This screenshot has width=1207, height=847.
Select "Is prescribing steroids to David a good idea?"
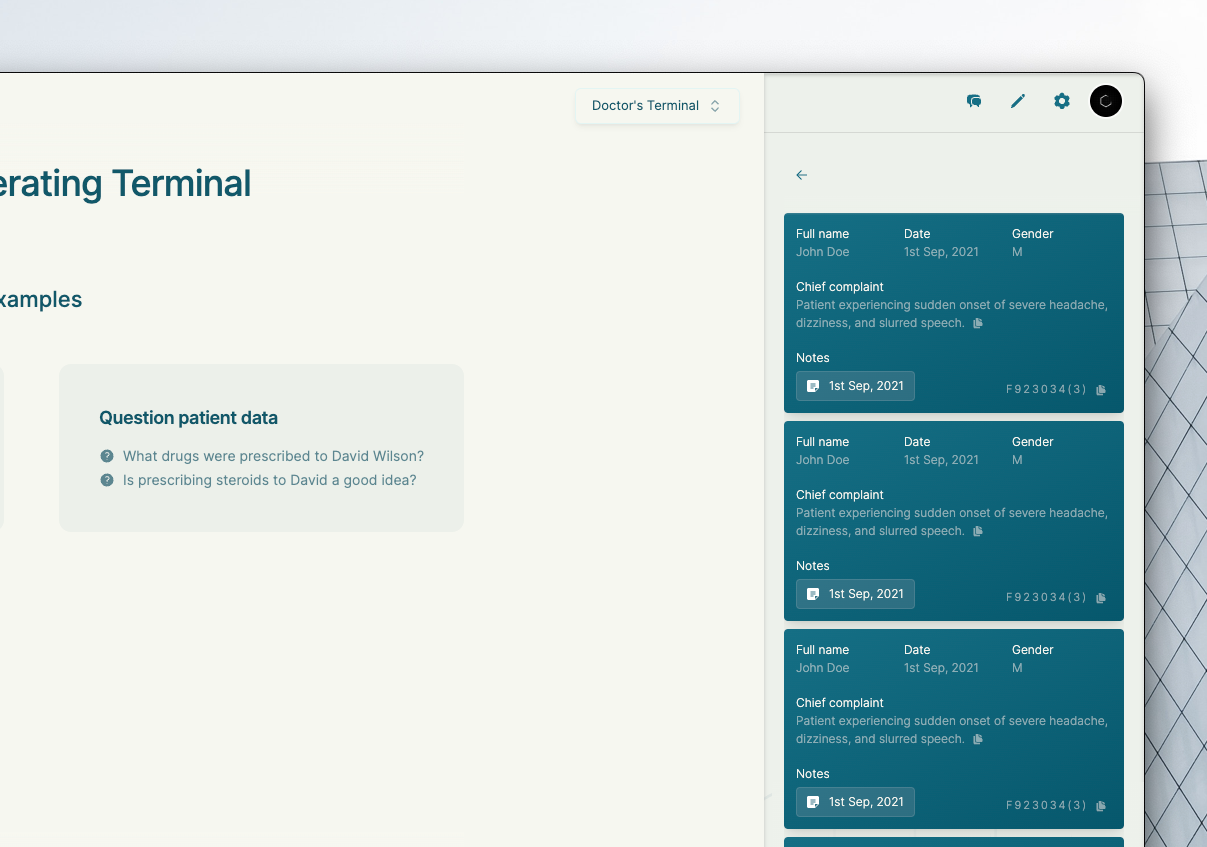pyautogui.click(x=269, y=480)
